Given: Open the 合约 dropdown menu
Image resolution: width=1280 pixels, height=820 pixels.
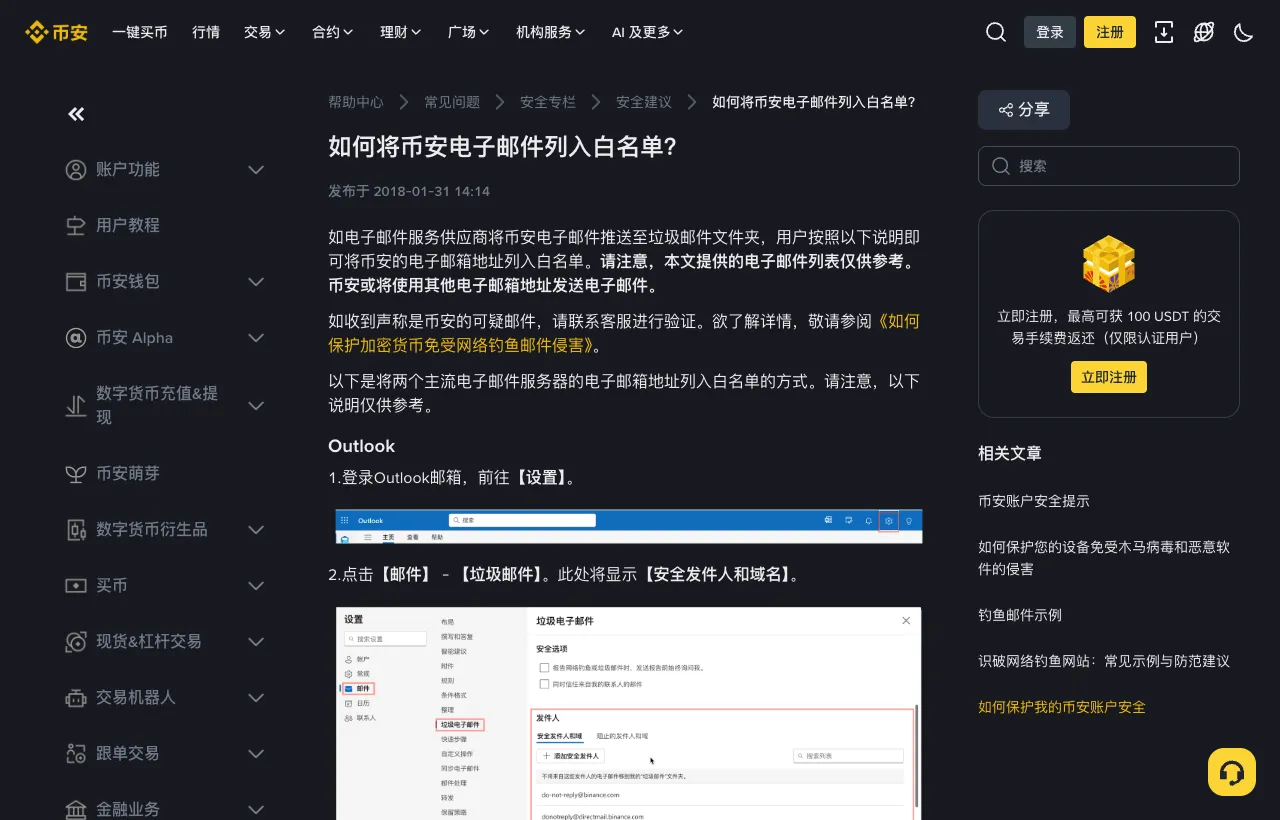Looking at the screenshot, I should (333, 32).
